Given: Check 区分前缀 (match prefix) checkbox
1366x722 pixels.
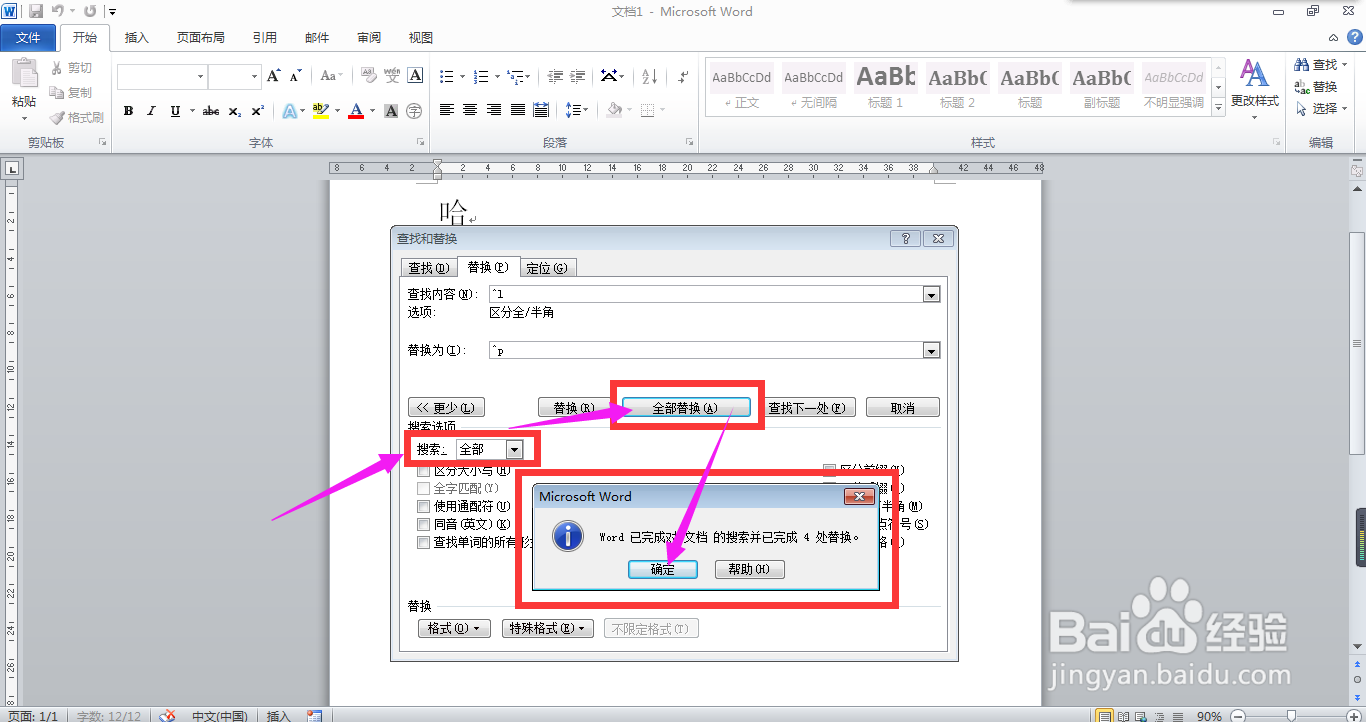Looking at the screenshot, I should pos(830,469).
